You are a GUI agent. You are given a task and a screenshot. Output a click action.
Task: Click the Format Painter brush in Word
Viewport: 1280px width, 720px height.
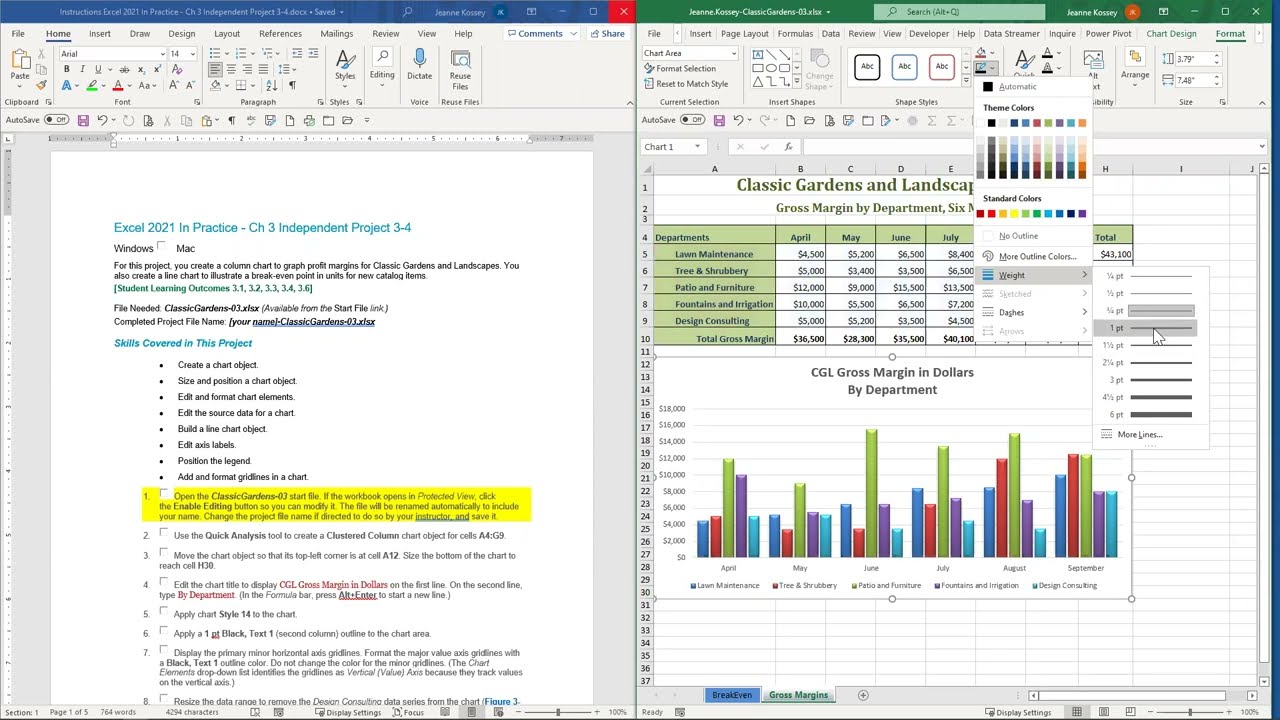(42, 86)
